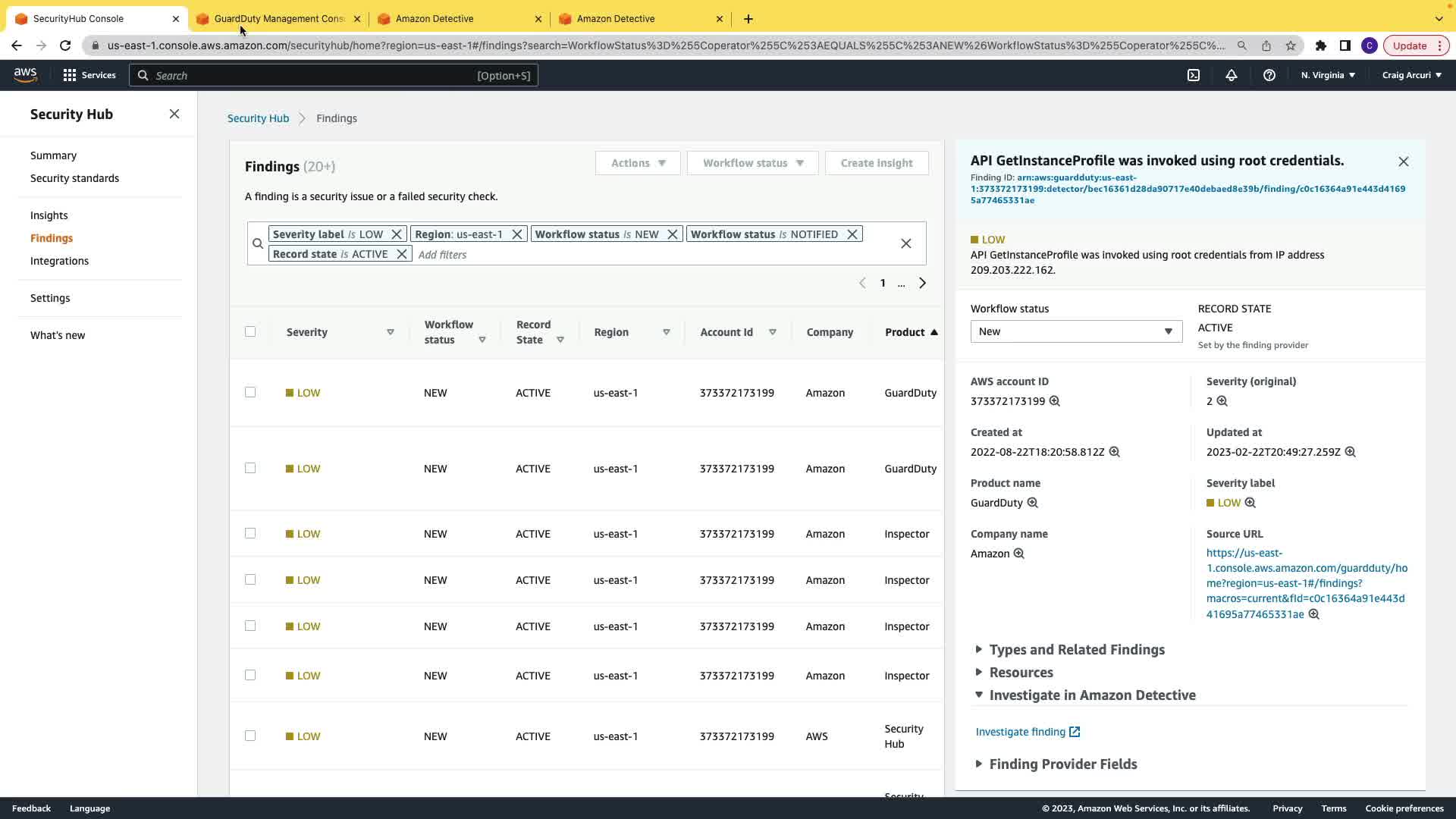The image size is (1456, 819).
Task: Tick the select-all findings checkbox
Action: pos(250,331)
